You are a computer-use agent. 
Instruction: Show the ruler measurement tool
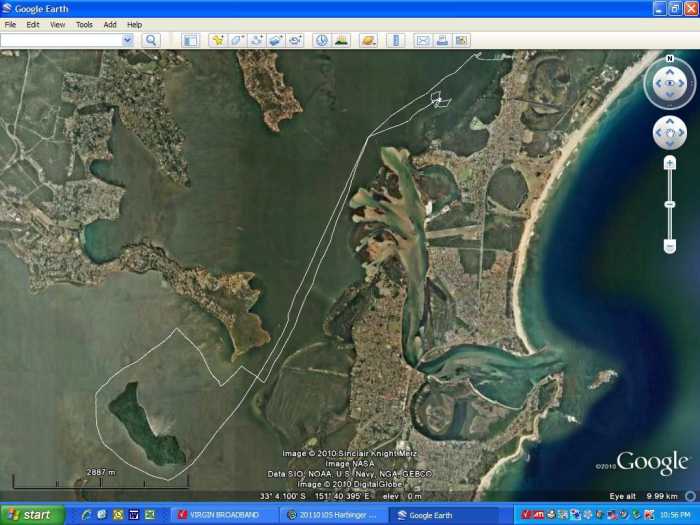[x=395, y=40]
